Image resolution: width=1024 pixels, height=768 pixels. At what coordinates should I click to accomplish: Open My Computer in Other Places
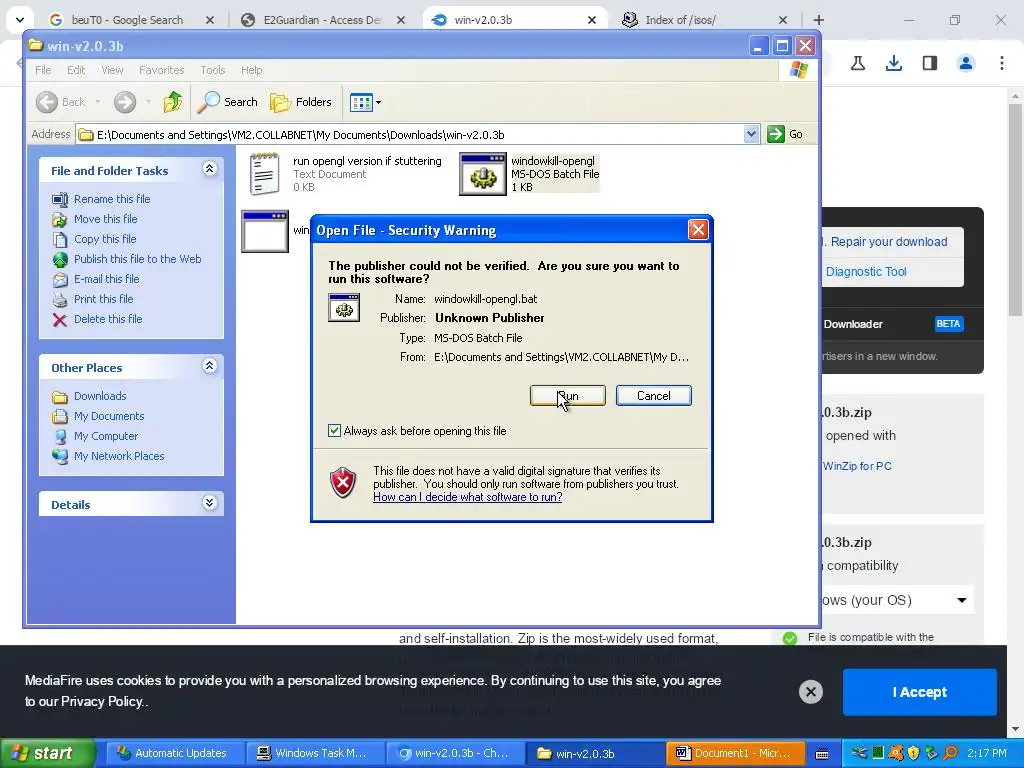click(x=106, y=436)
